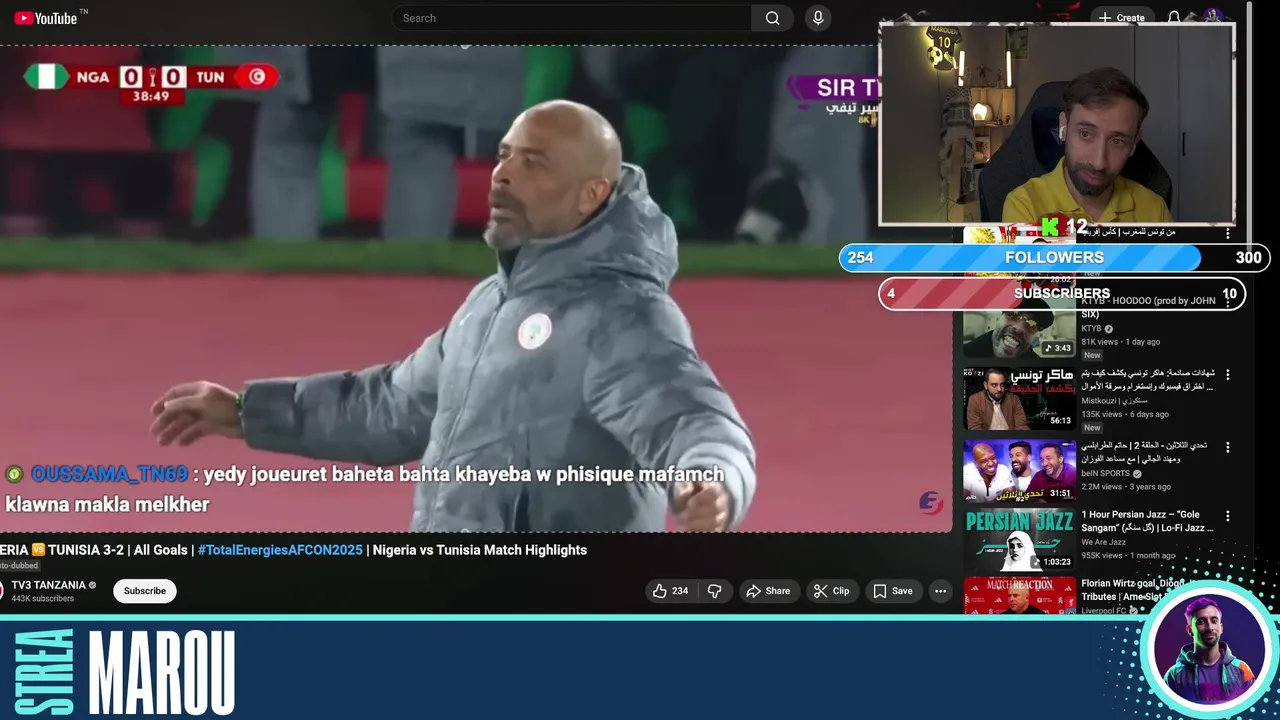1280x720 pixels.
Task: Click the streamer avatar in the overlay
Action: click(1209, 650)
